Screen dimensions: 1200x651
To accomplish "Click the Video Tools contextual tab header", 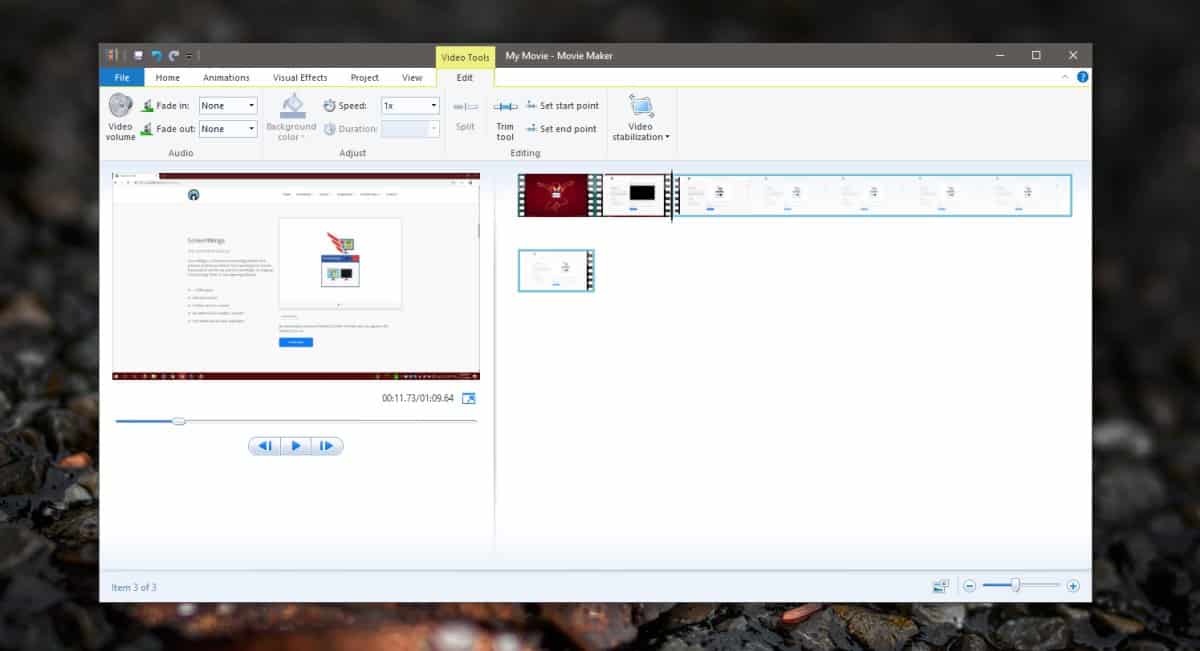I will coord(465,57).
